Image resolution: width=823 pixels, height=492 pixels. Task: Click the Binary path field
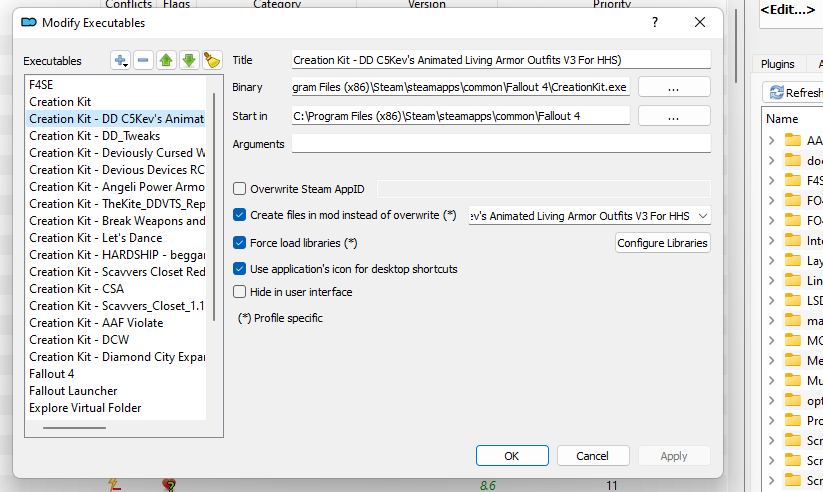pyautogui.click(x=460, y=87)
